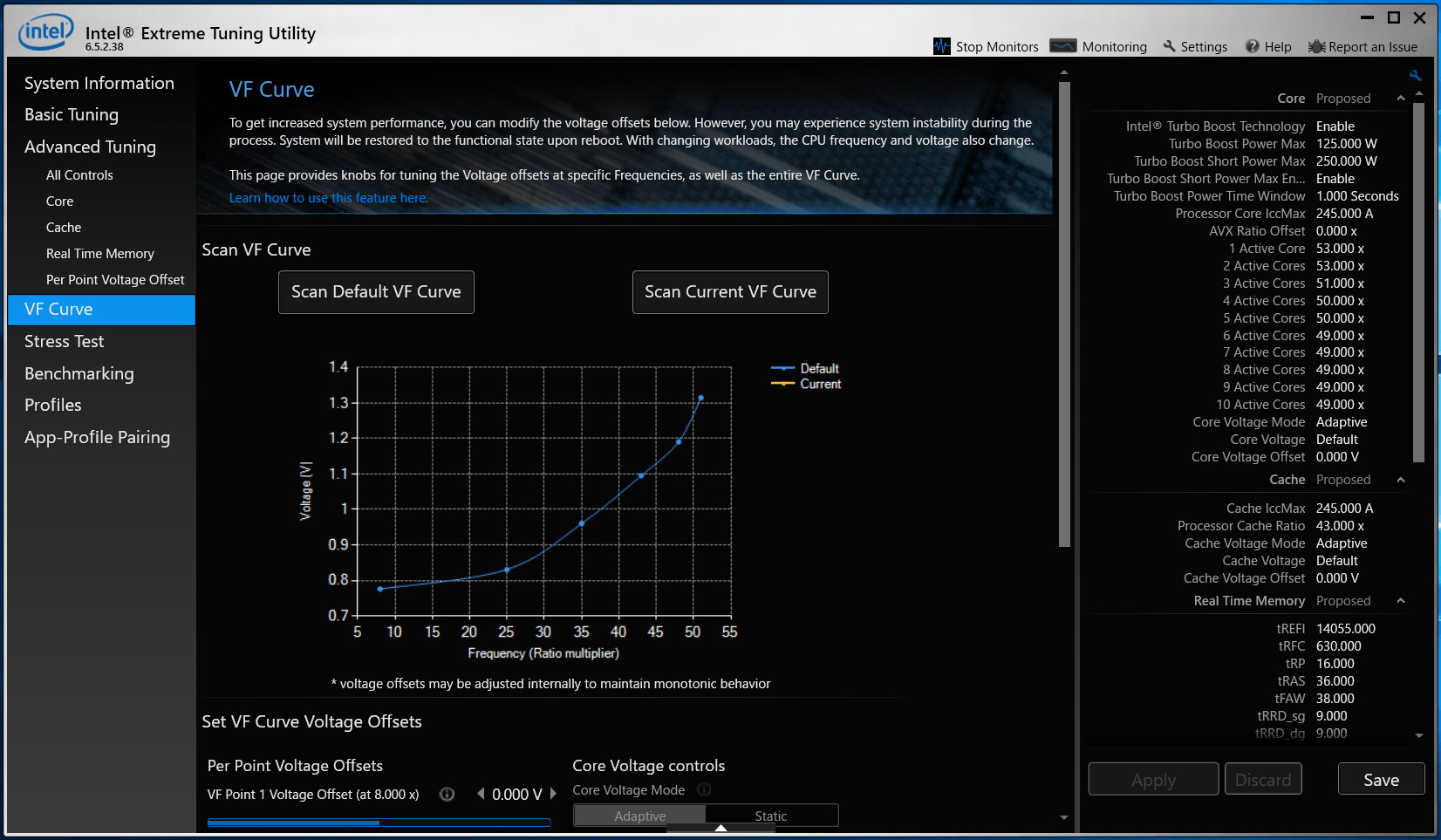The image size is (1441, 840).
Task: Select Adaptive core voltage mode
Action: pos(639,816)
